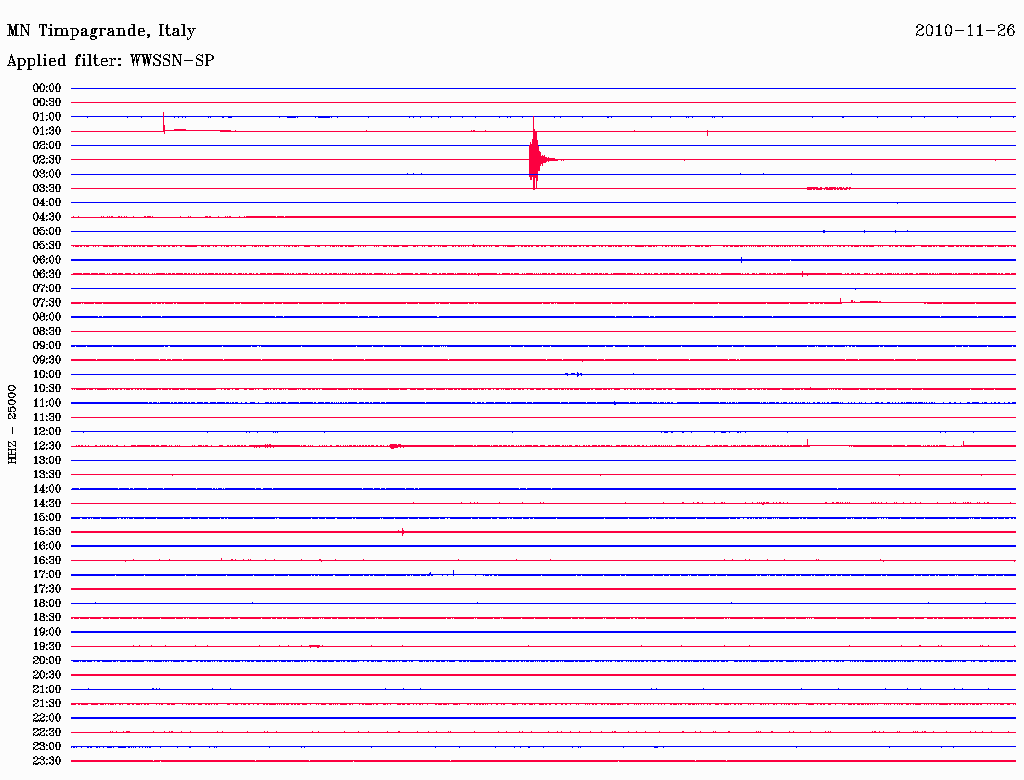
Task: Click the large red earthquake waveform burst
Action: [536, 157]
